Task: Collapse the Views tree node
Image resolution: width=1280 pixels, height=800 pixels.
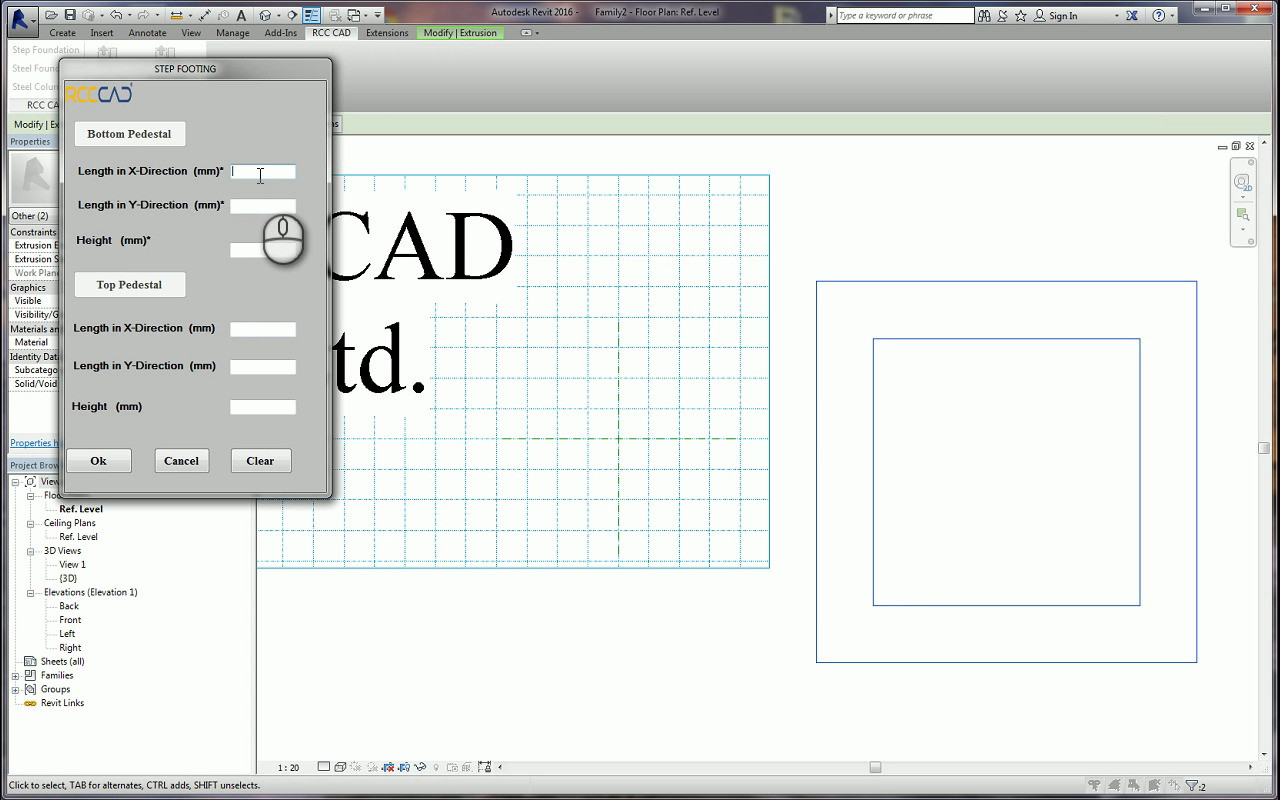Action: tap(15, 482)
